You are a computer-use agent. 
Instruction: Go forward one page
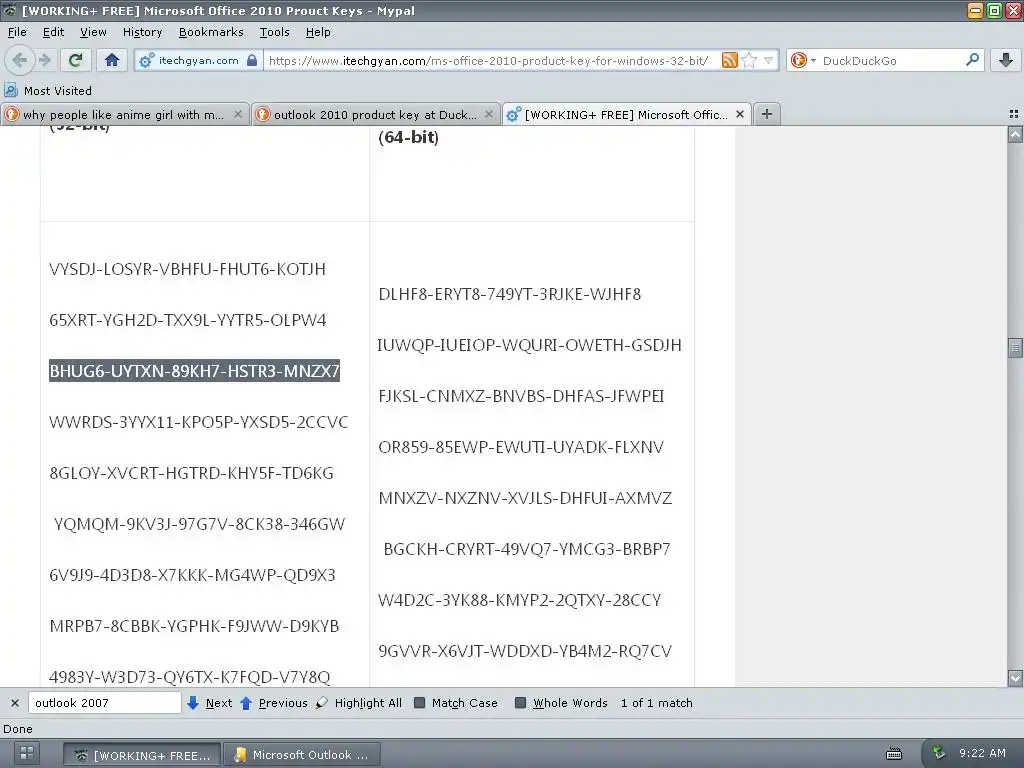[44, 60]
